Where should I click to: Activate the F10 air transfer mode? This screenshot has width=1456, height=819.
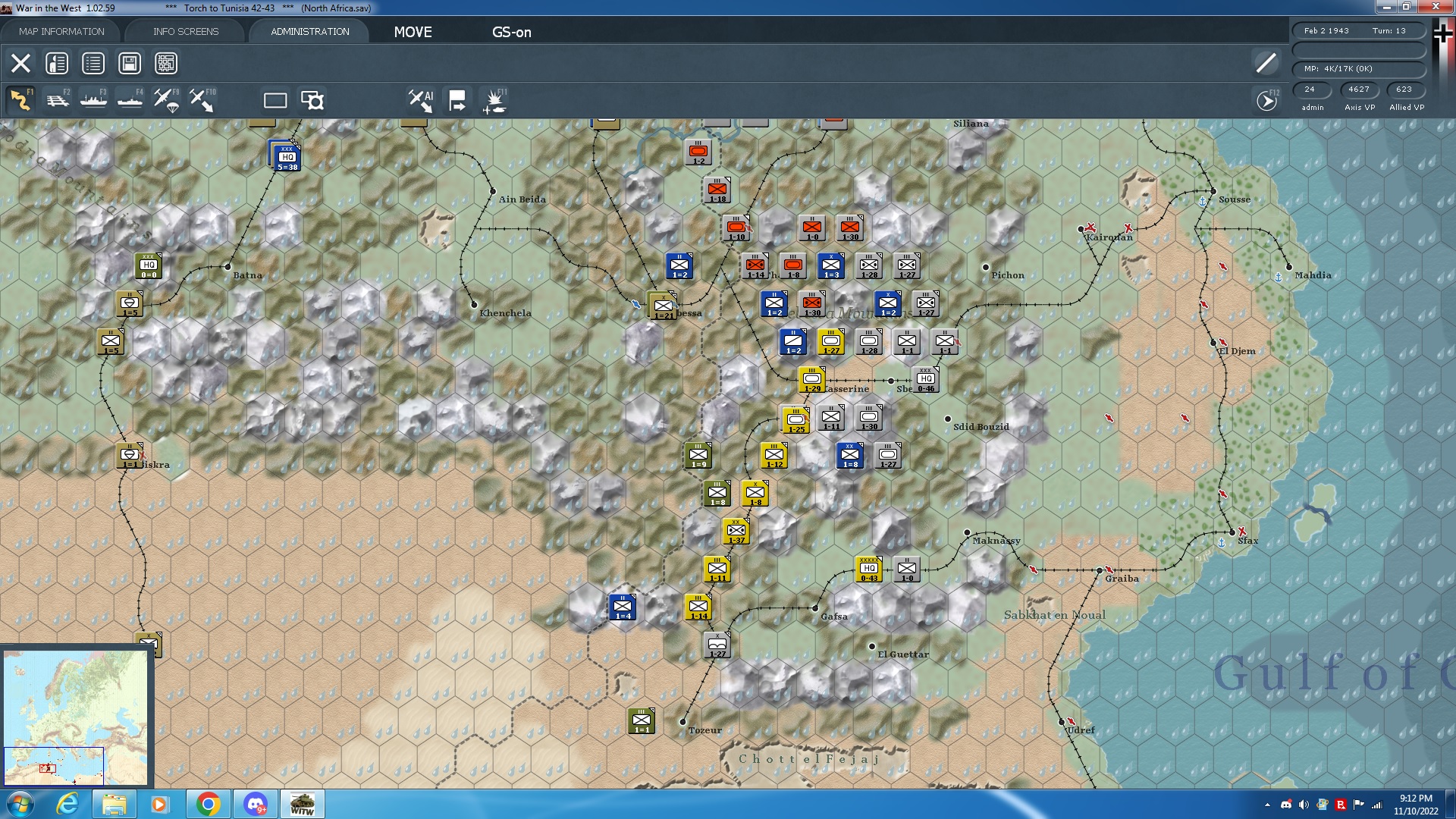click(x=202, y=100)
